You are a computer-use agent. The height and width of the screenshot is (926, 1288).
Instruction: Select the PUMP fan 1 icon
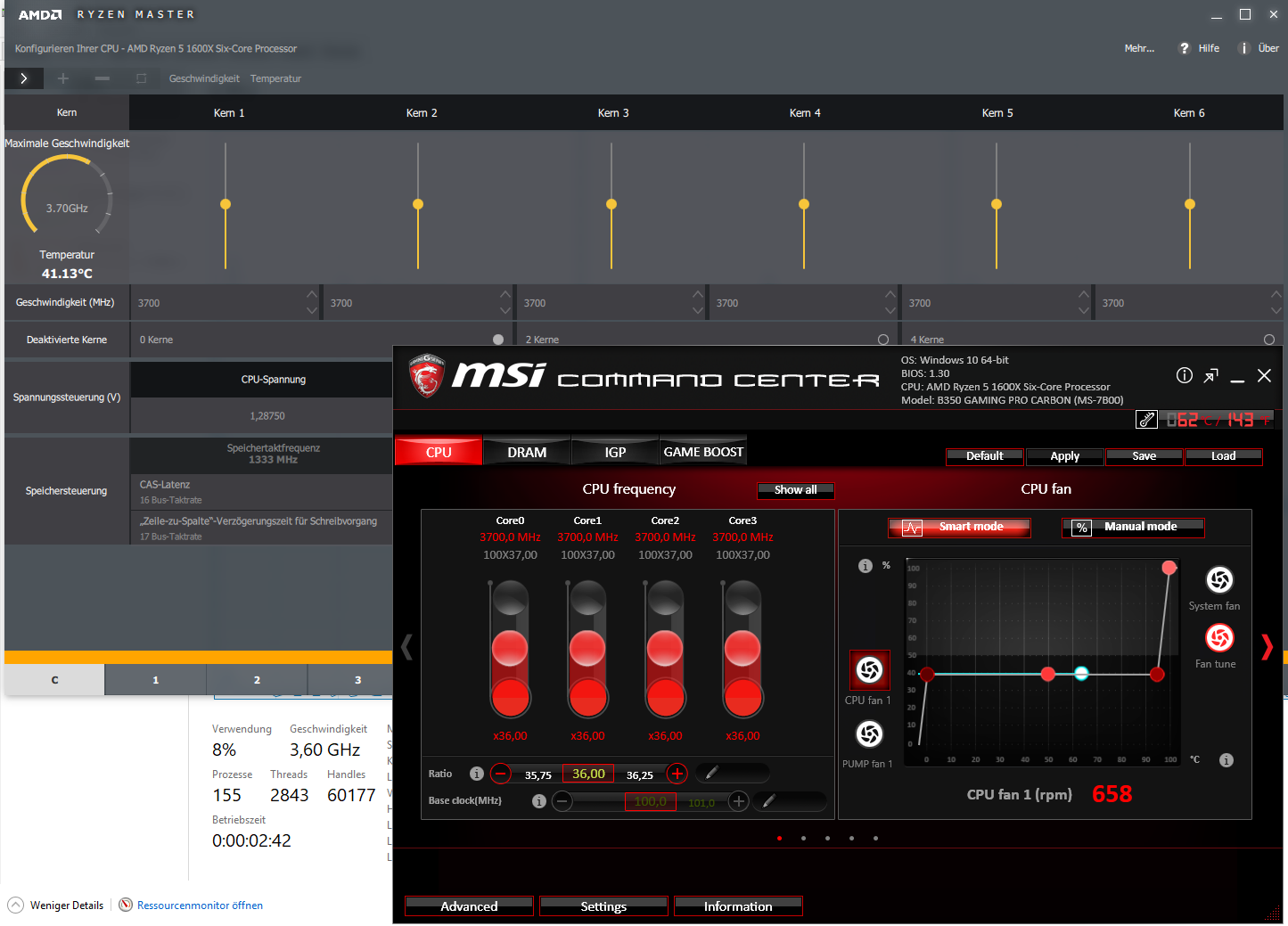tap(869, 733)
